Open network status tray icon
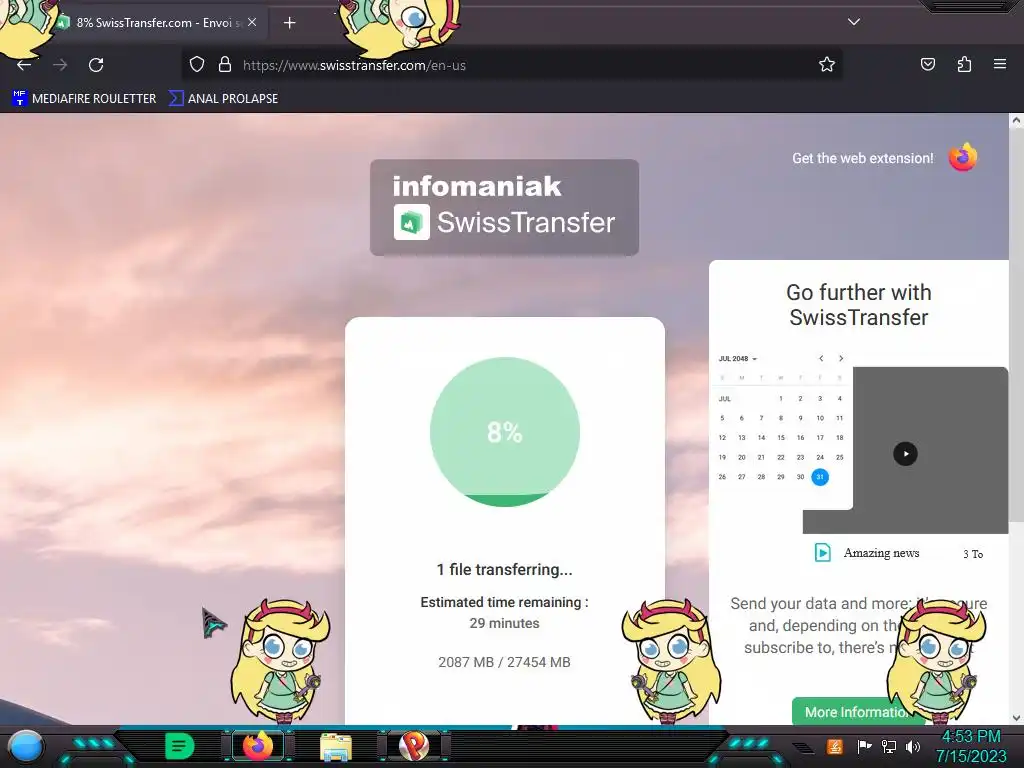 click(889, 746)
